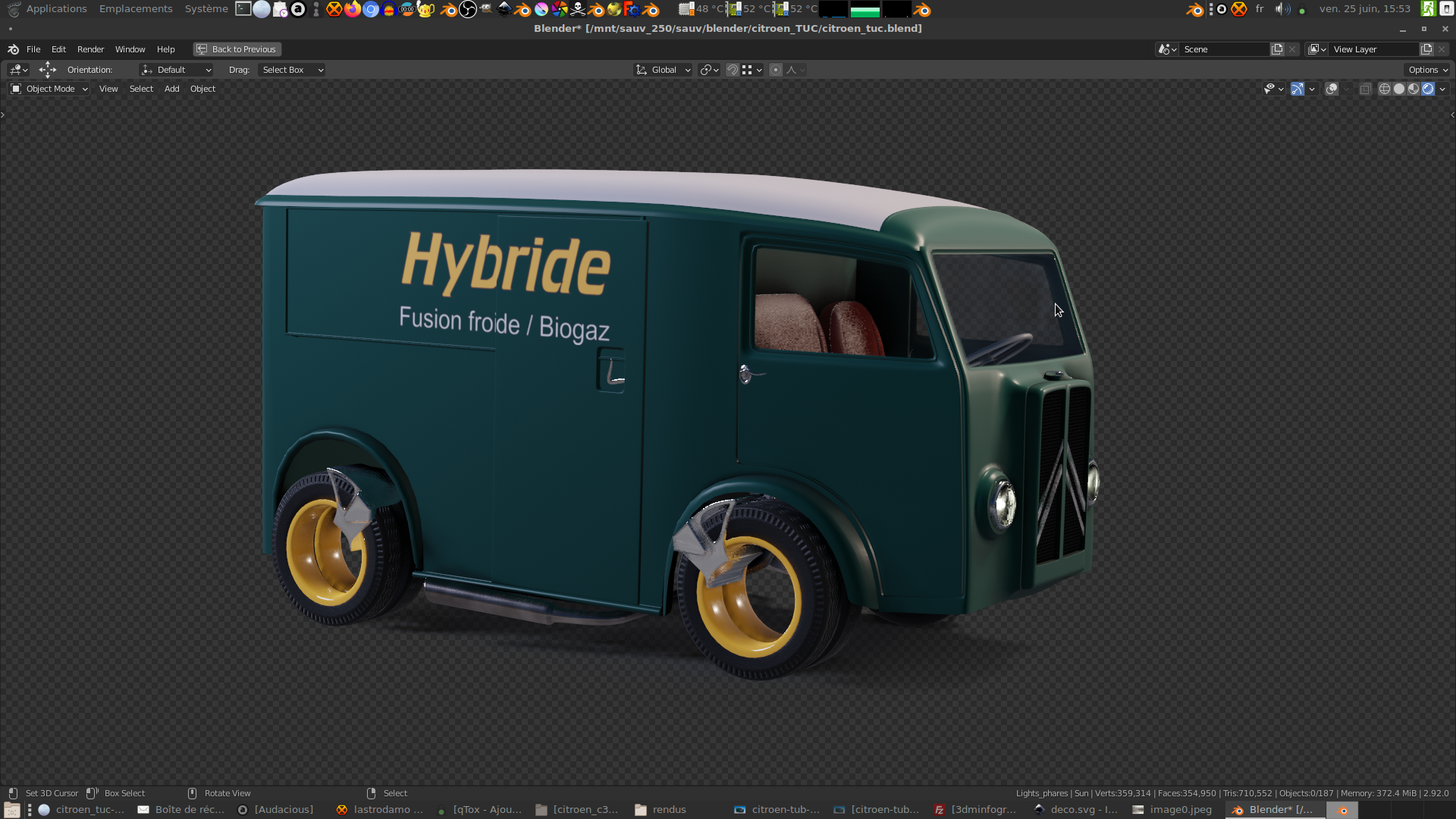
Task: Open the File menu
Action: point(33,49)
